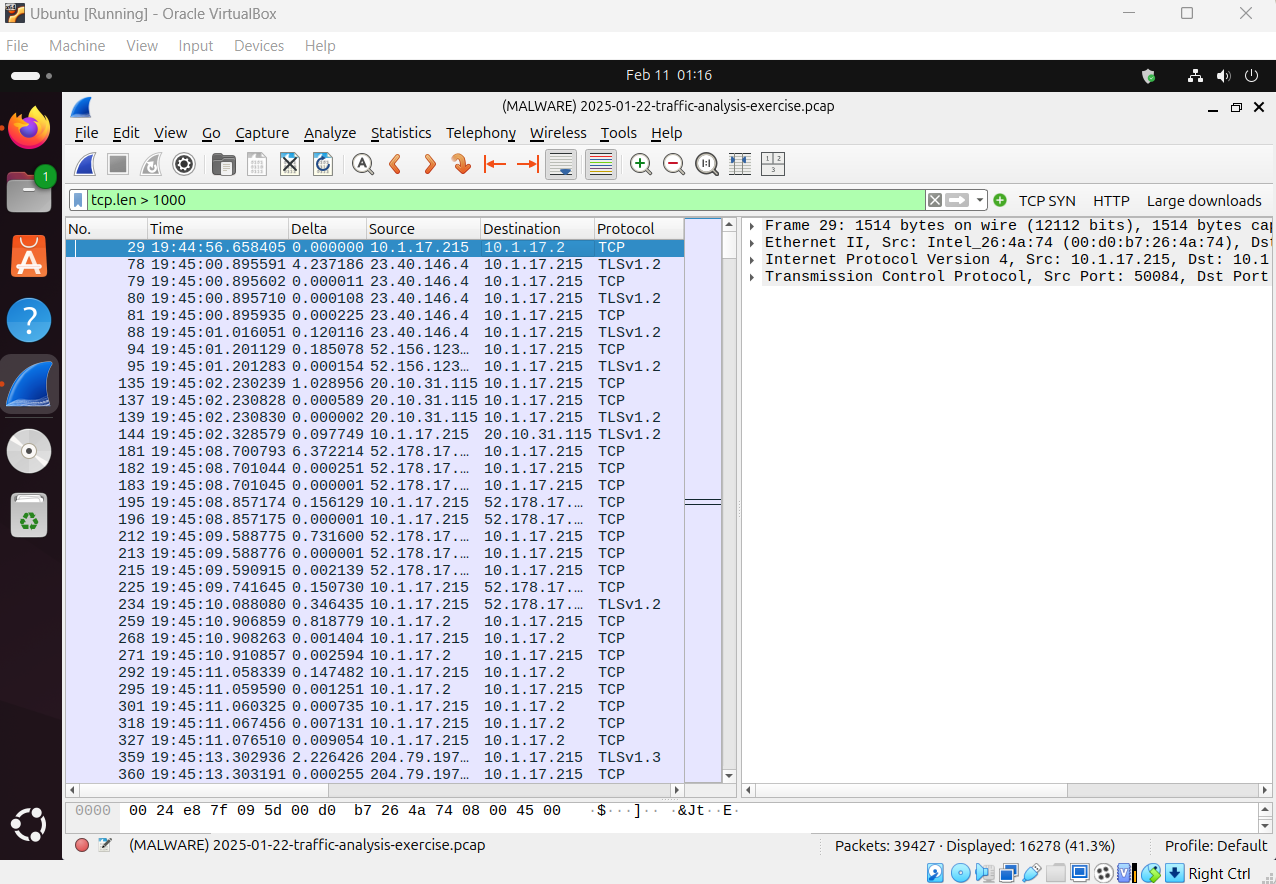1276x884 pixels.
Task: Select the Start capture shark fin icon
Action: (84, 164)
